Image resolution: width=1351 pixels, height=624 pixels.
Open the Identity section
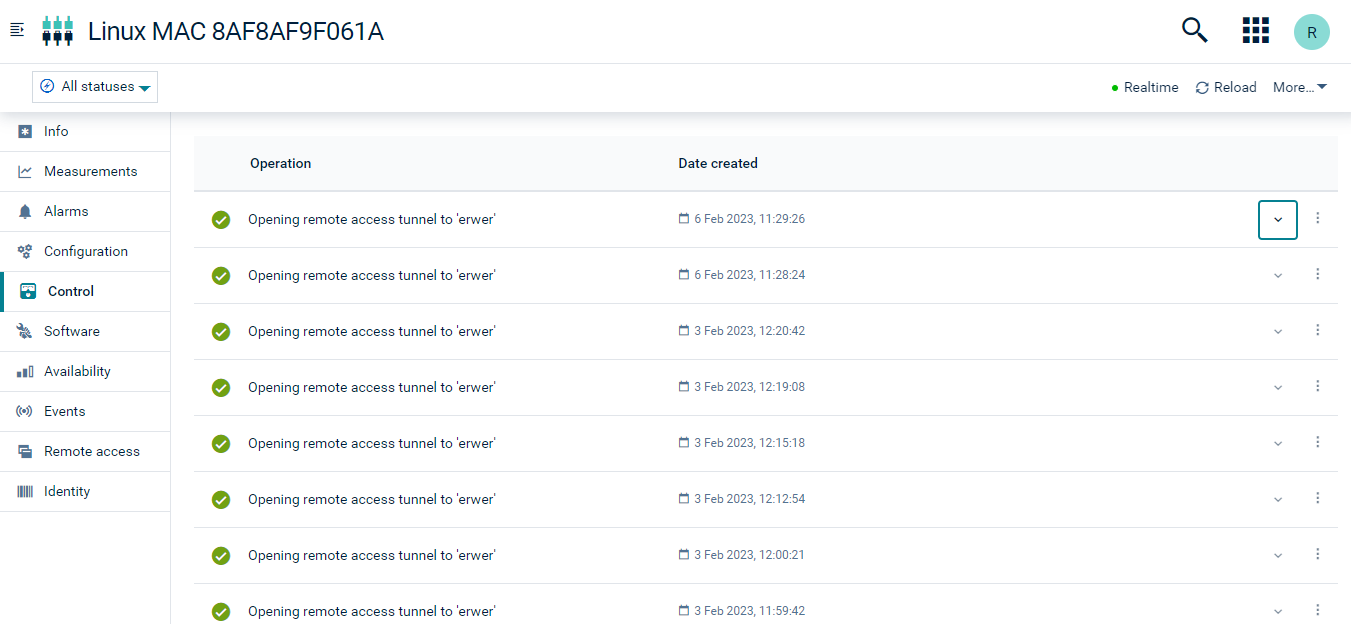67,491
